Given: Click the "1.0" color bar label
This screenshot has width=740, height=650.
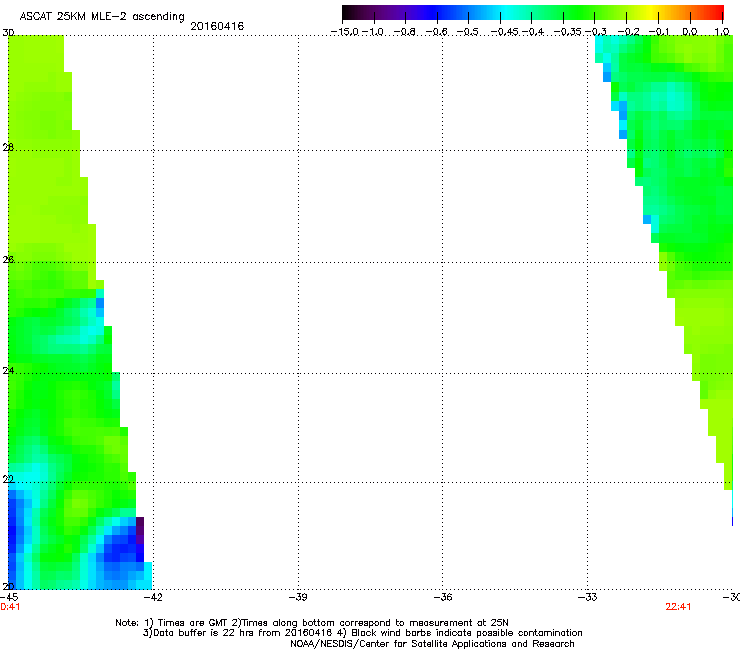Looking at the screenshot, I should pyautogui.click(x=722, y=32).
